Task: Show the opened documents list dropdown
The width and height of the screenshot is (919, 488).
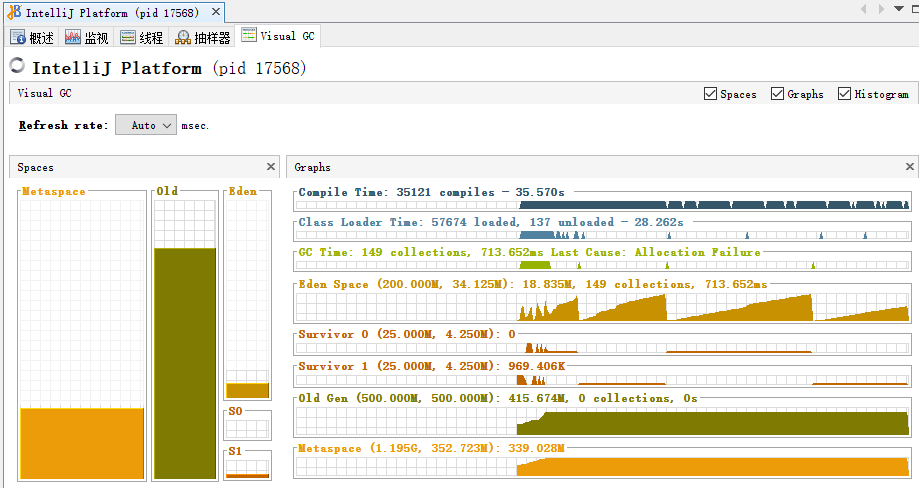Action: (899, 9)
